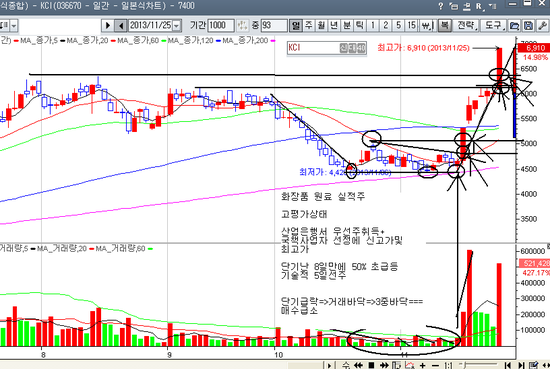The height and width of the screenshot is (369, 550).
Task: Step forward with the play arrow button
Action: click(x=108, y=26)
